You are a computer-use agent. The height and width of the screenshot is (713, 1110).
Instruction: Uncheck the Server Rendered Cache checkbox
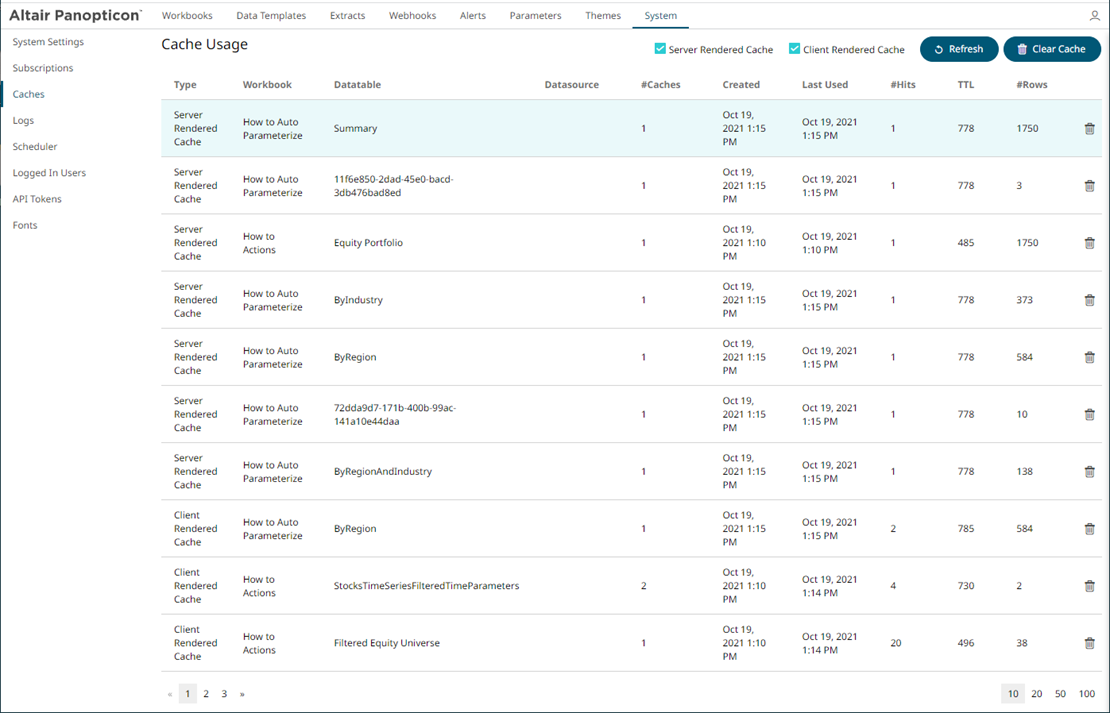(660, 49)
